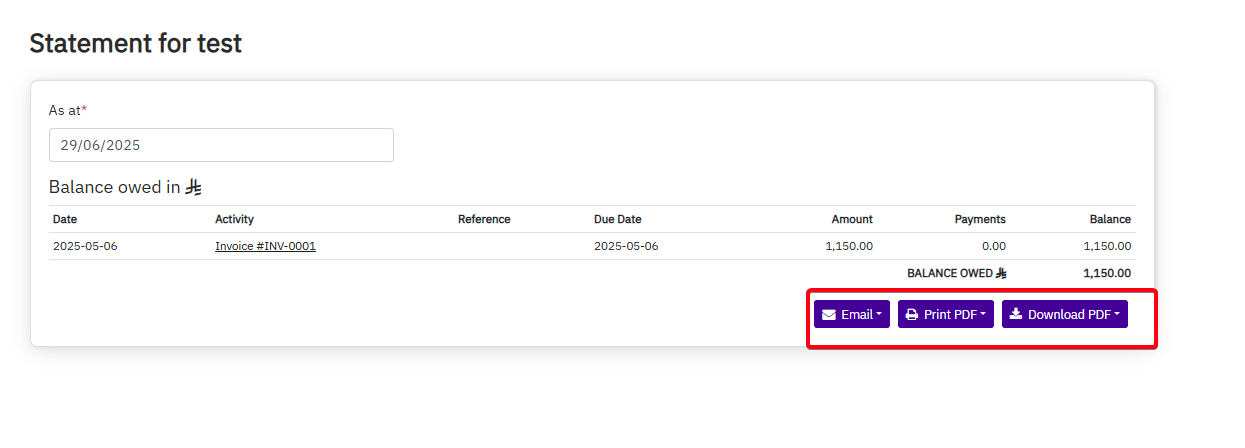Viewport: 1245px width, 448px height.
Task: Open the Print PDF dropdown caret
Action: (x=983, y=315)
